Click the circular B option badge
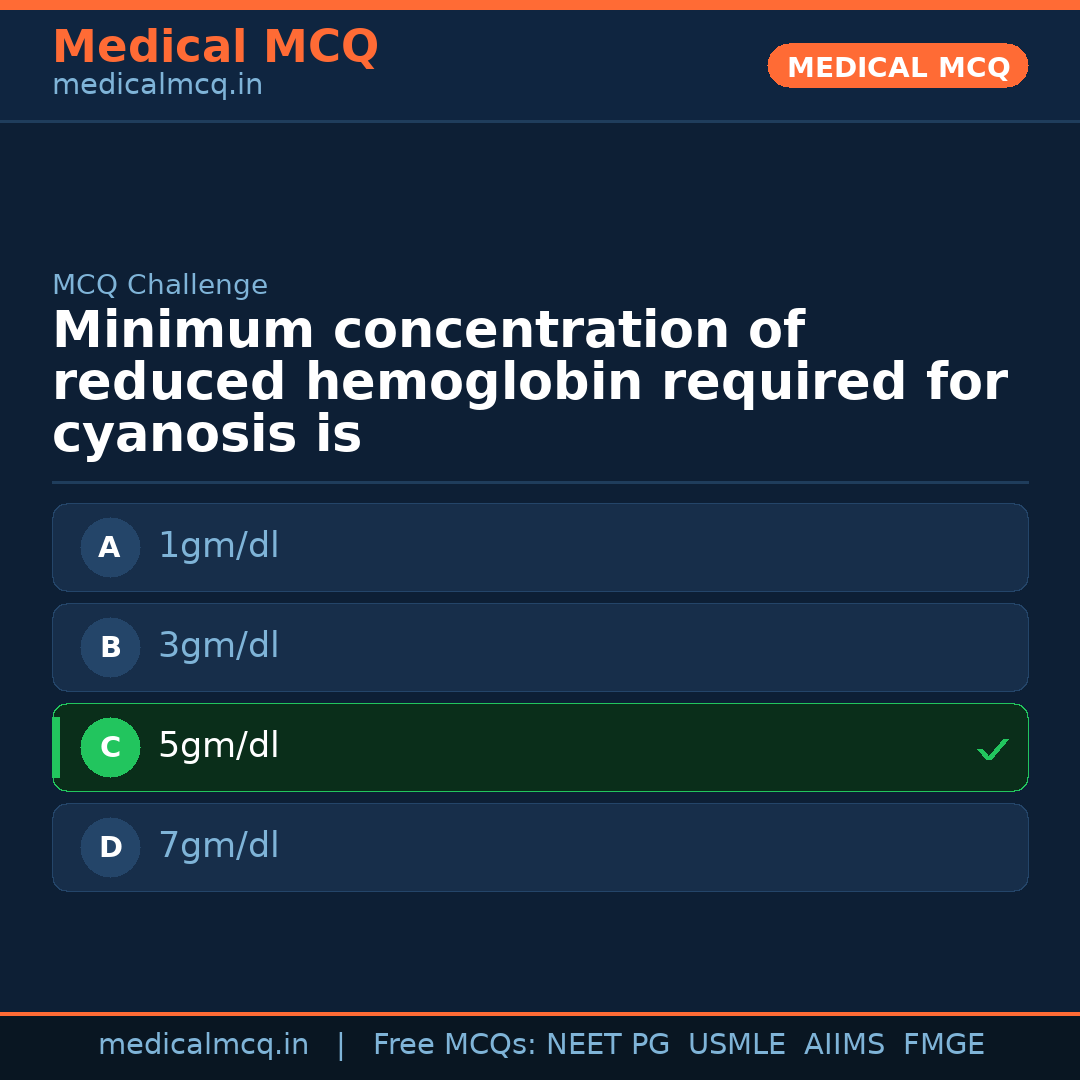 [110, 647]
